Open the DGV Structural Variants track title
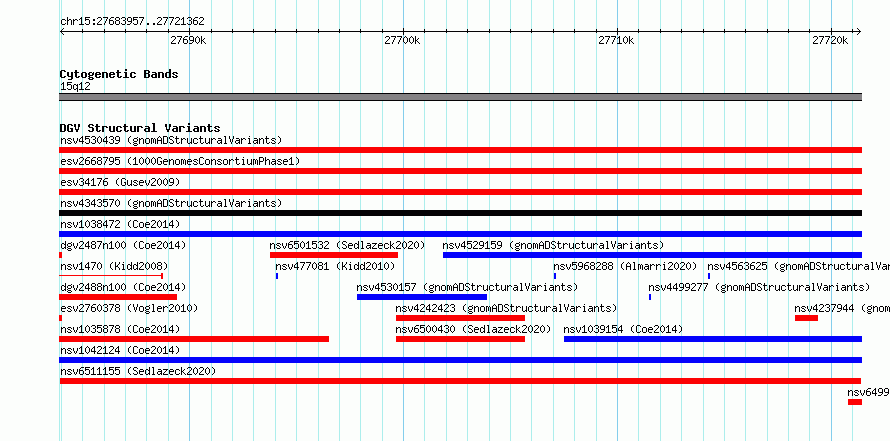This screenshot has width=890, height=441. click(140, 128)
